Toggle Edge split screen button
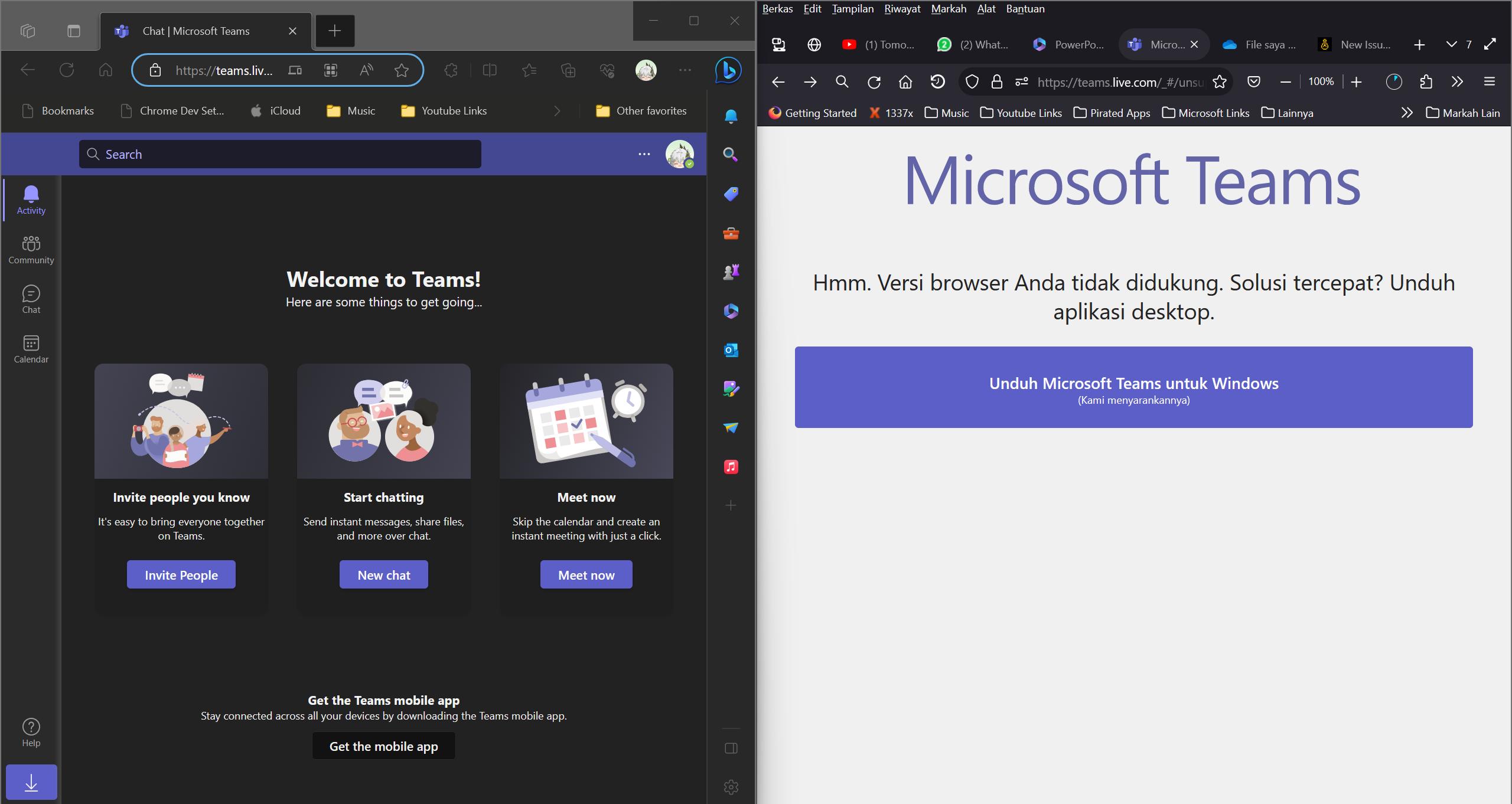This screenshot has width=1512, height=804. pyautogui.click(x=490, y=70)
